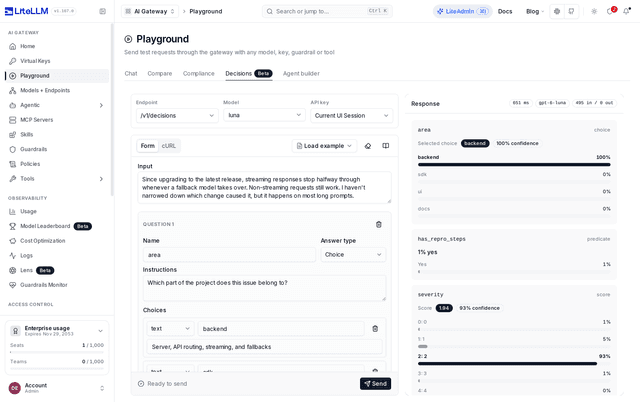
Task: Click the backend selected choice badge
Action: (475, 143)
